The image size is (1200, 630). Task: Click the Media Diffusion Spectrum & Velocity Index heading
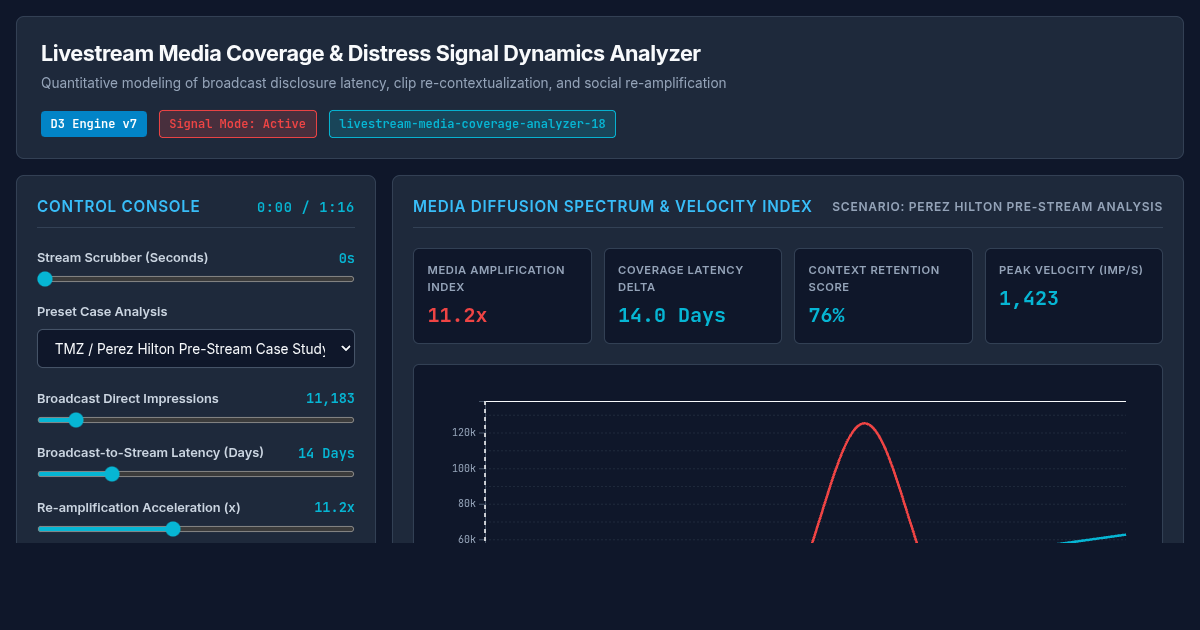pos(612,206)
